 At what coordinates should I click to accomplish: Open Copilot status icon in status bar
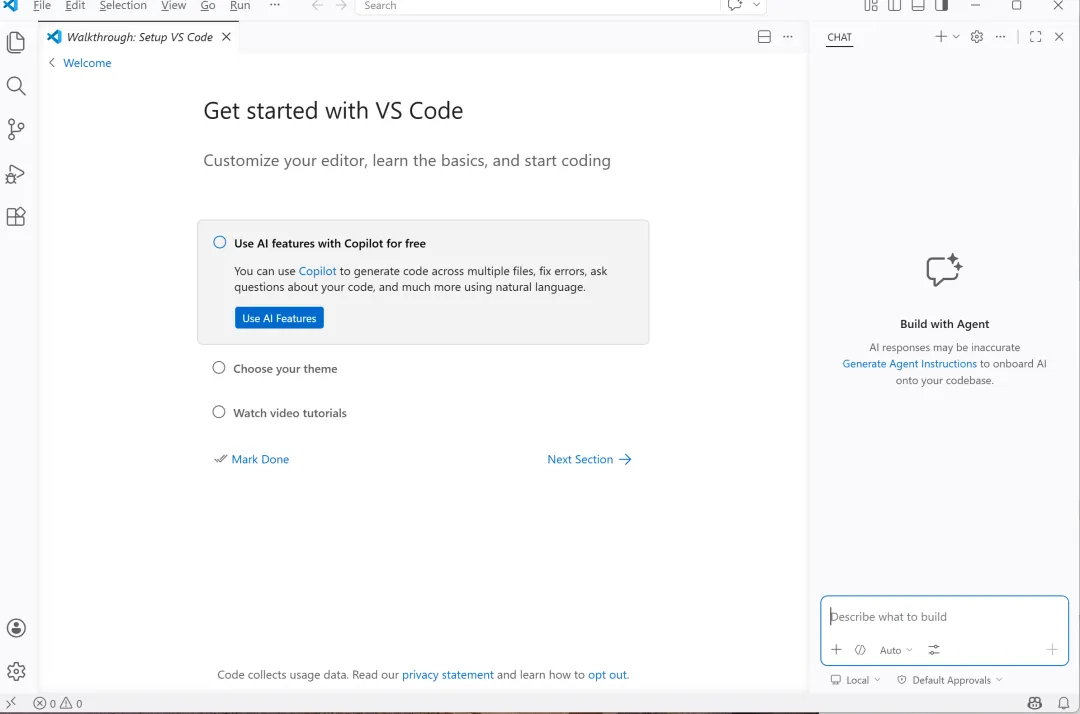coord(1035,703)
